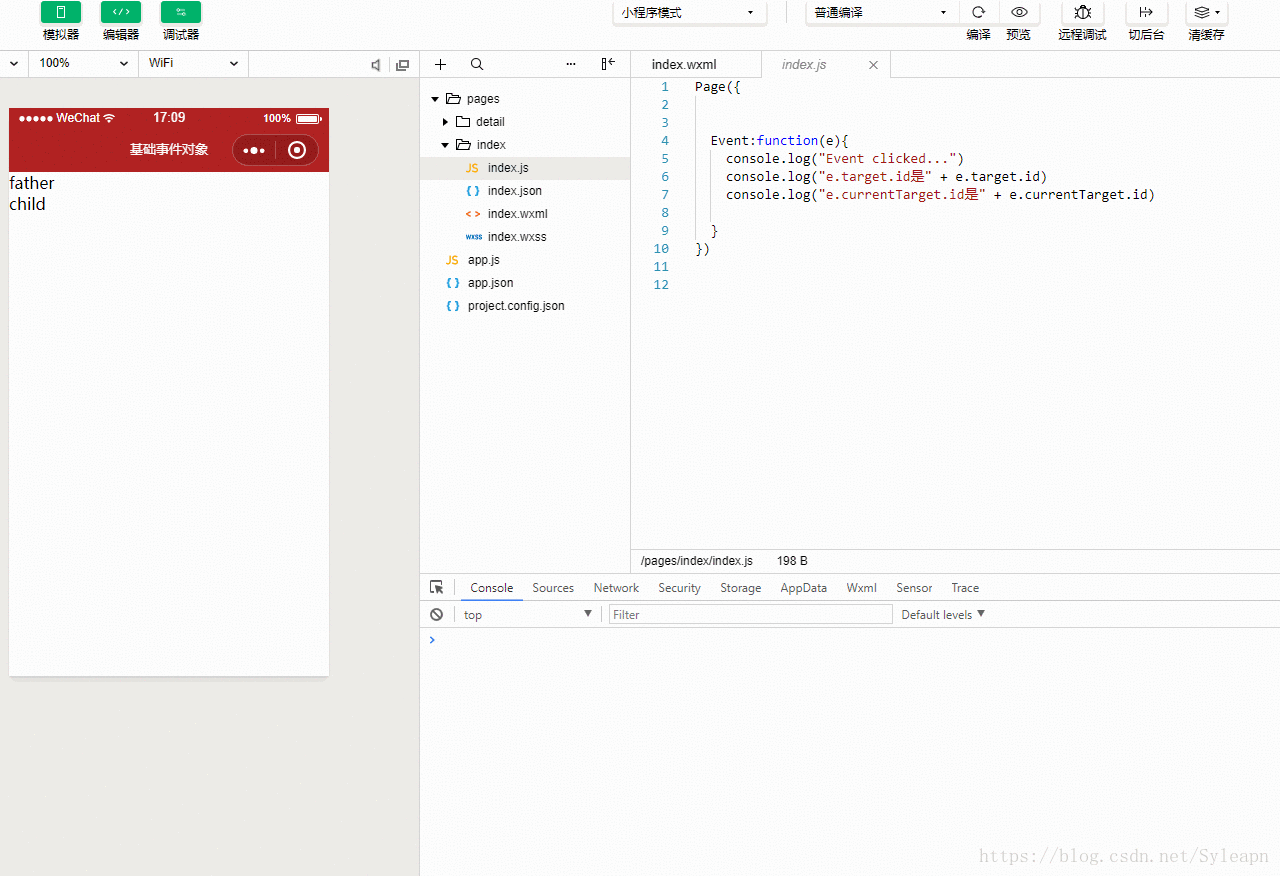Collapse the file tree panel
This screenshot has width=1280, height=876.
(607, 64)
